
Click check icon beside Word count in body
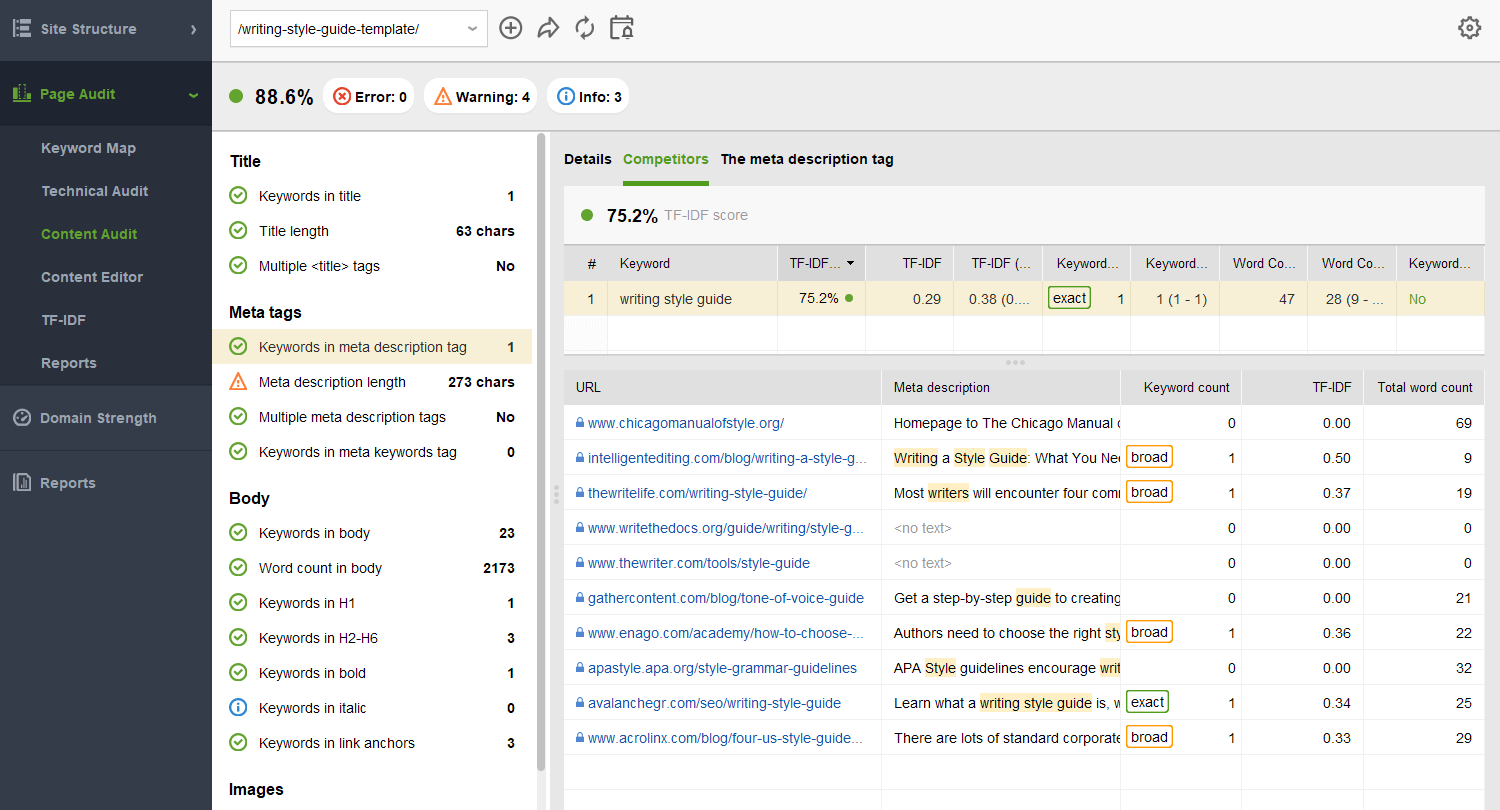(238, 568)
